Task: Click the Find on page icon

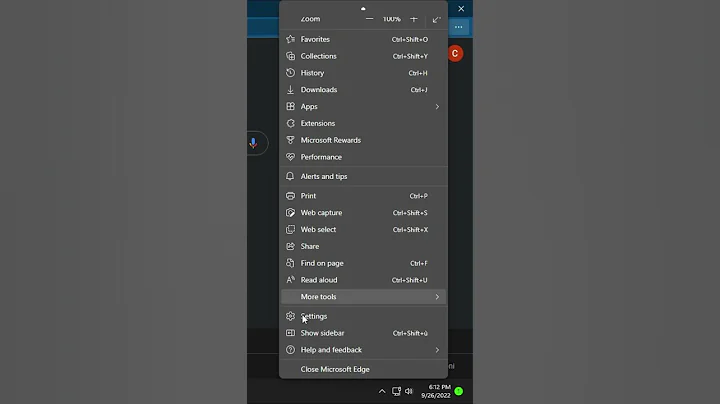Action: 290,263
